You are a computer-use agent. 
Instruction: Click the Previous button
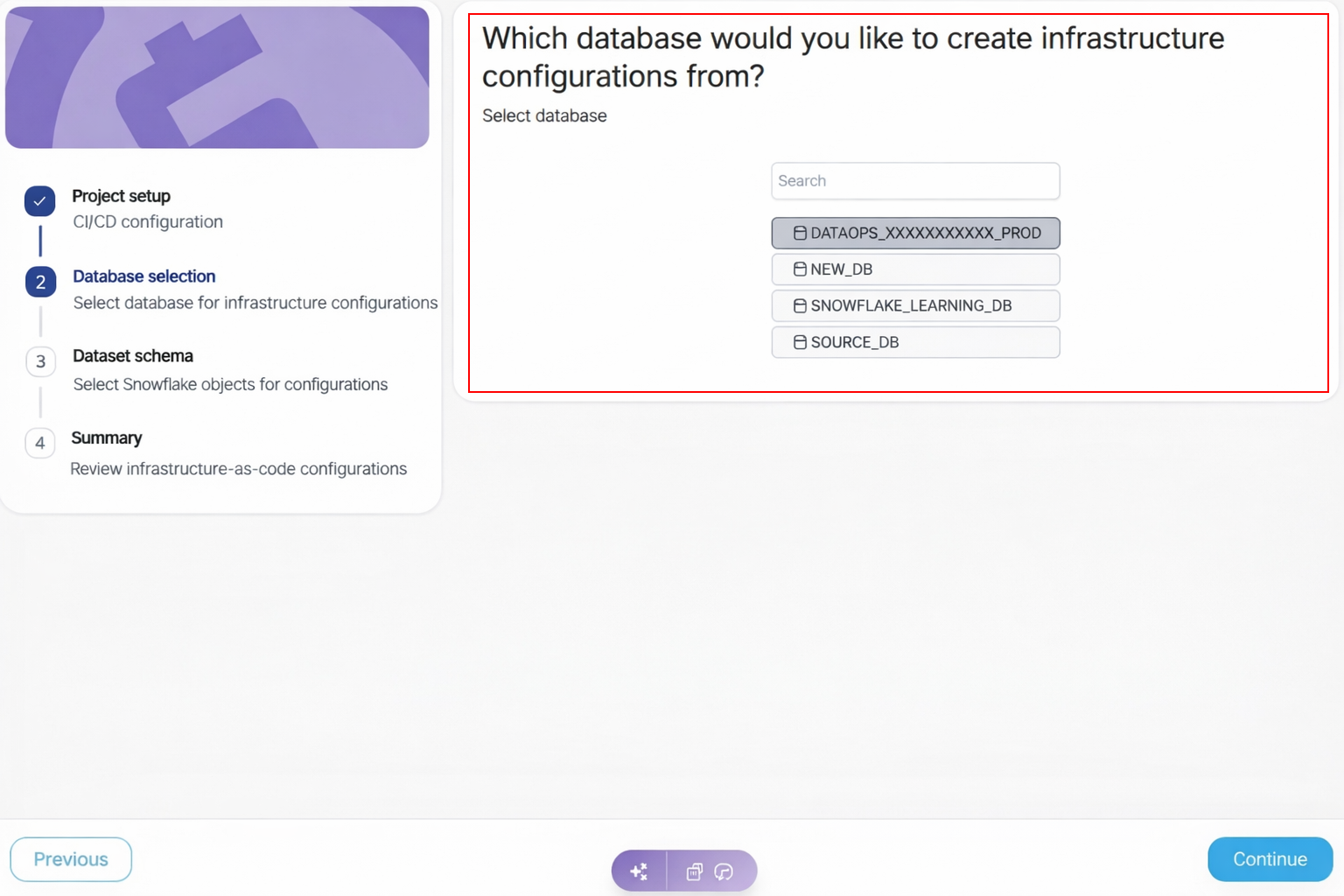click(x=70, y=858)
